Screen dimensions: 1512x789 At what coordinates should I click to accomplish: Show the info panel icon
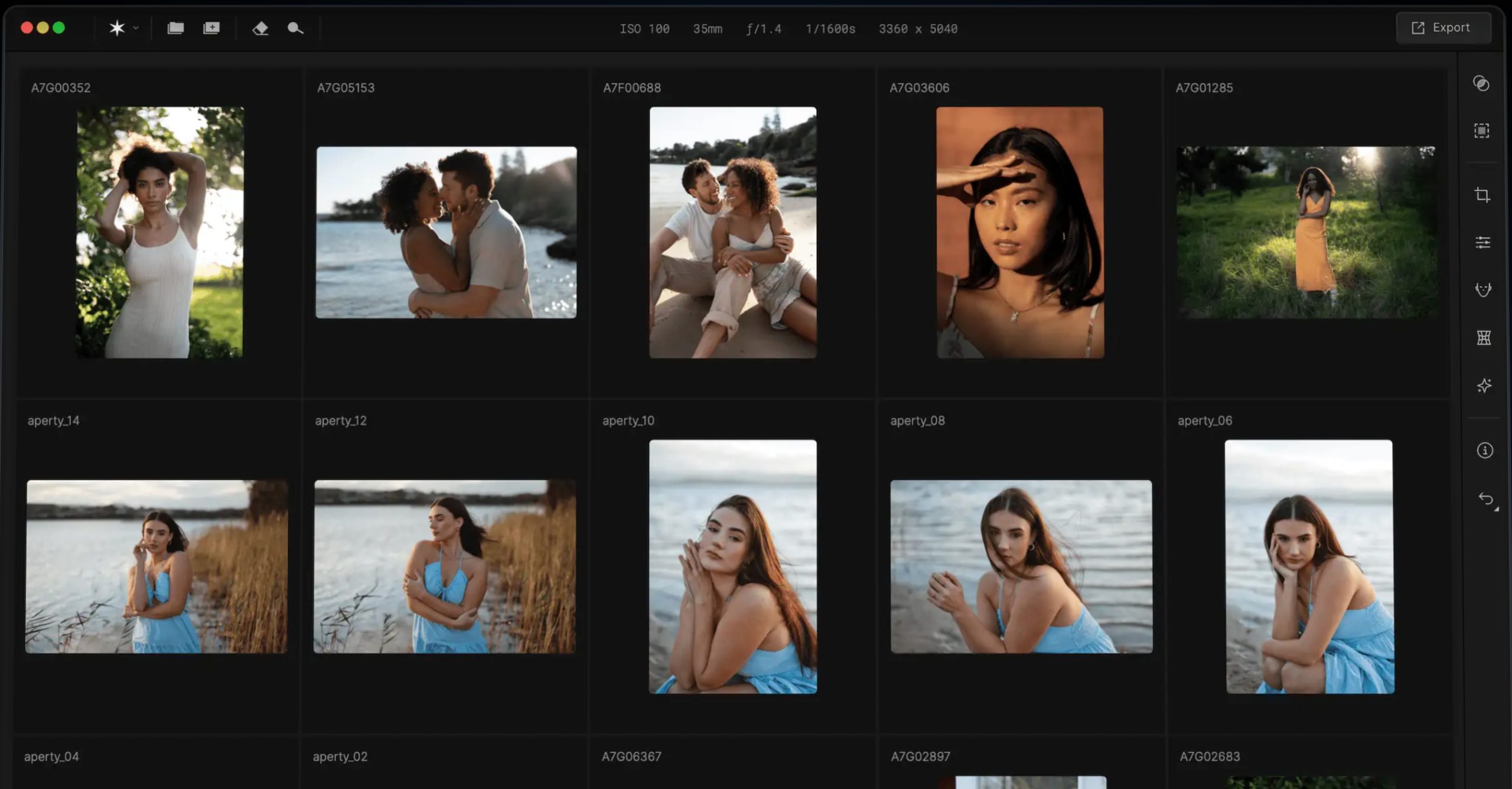1485,451
